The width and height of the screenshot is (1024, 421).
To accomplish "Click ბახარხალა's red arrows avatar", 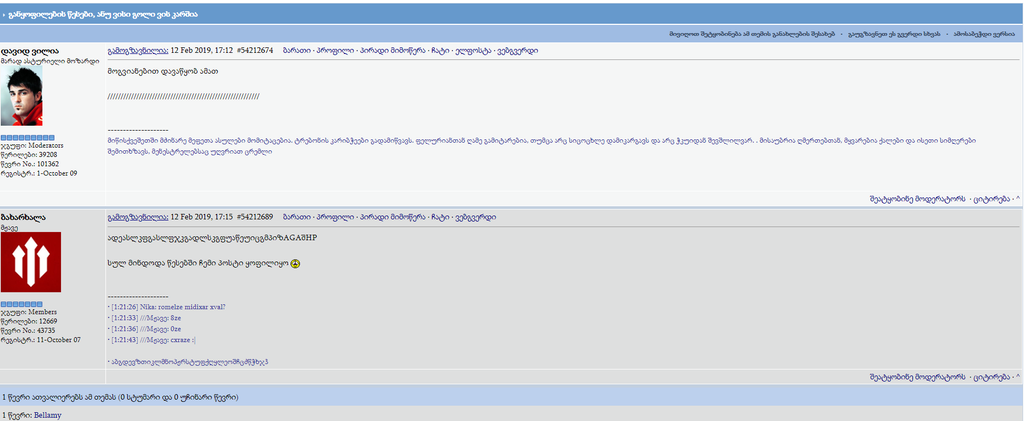I will click(x=31, y=262).
